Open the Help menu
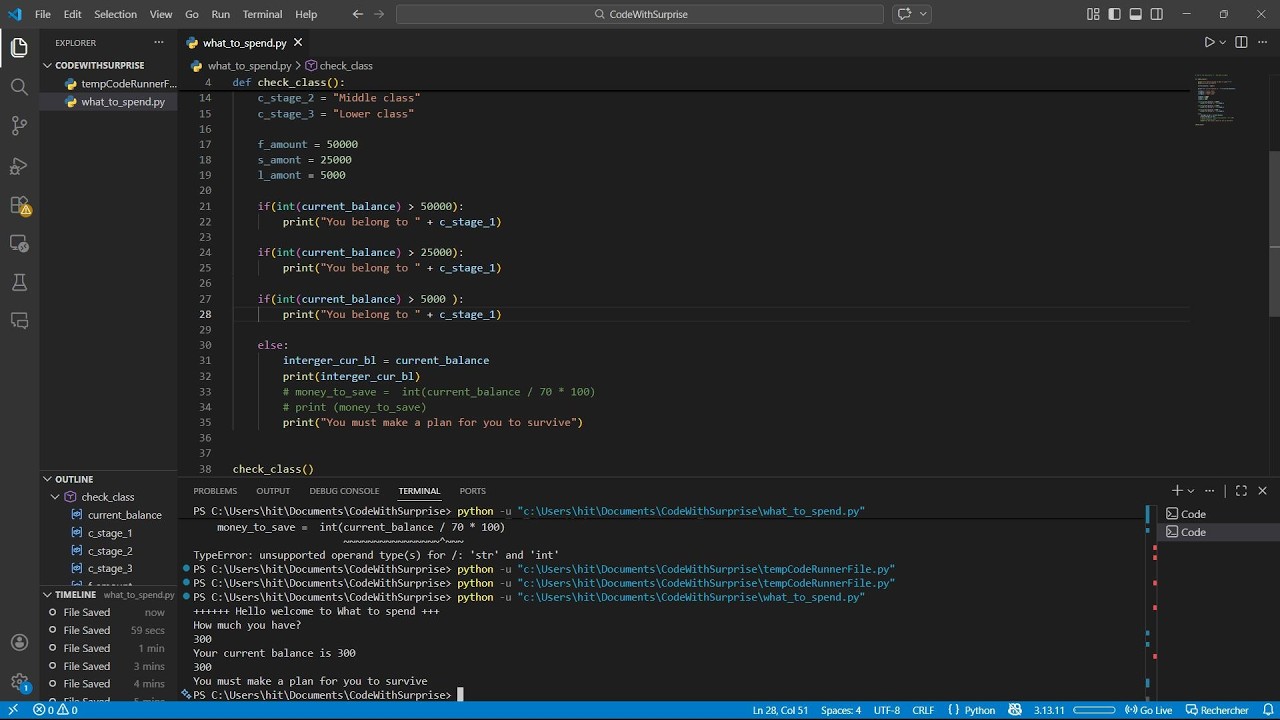The width and height of the screenshot is (1280, 720). point(306,14)
